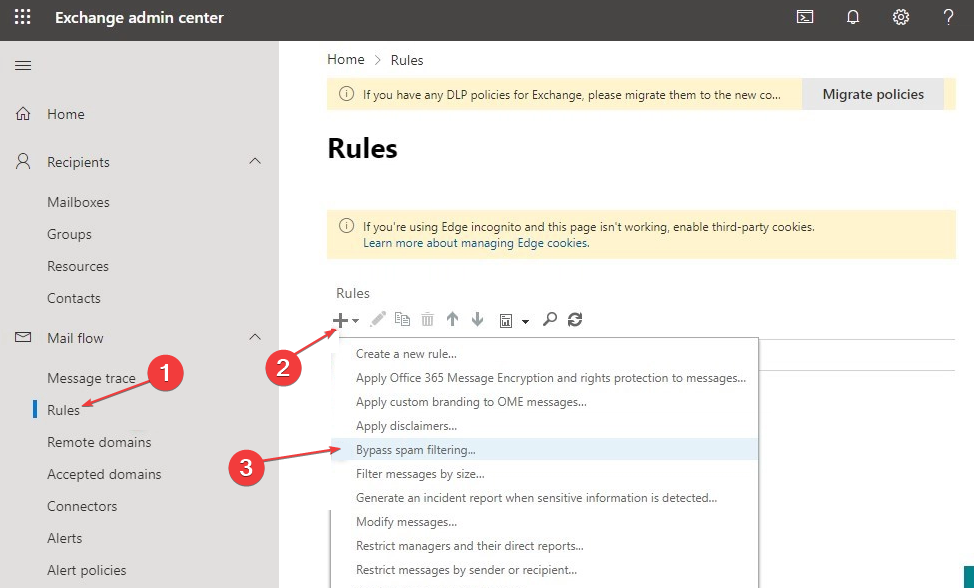Screen dimensions: 974x588
Task: Collapse navigation with hamburger icon
Action: click(23, 65)
